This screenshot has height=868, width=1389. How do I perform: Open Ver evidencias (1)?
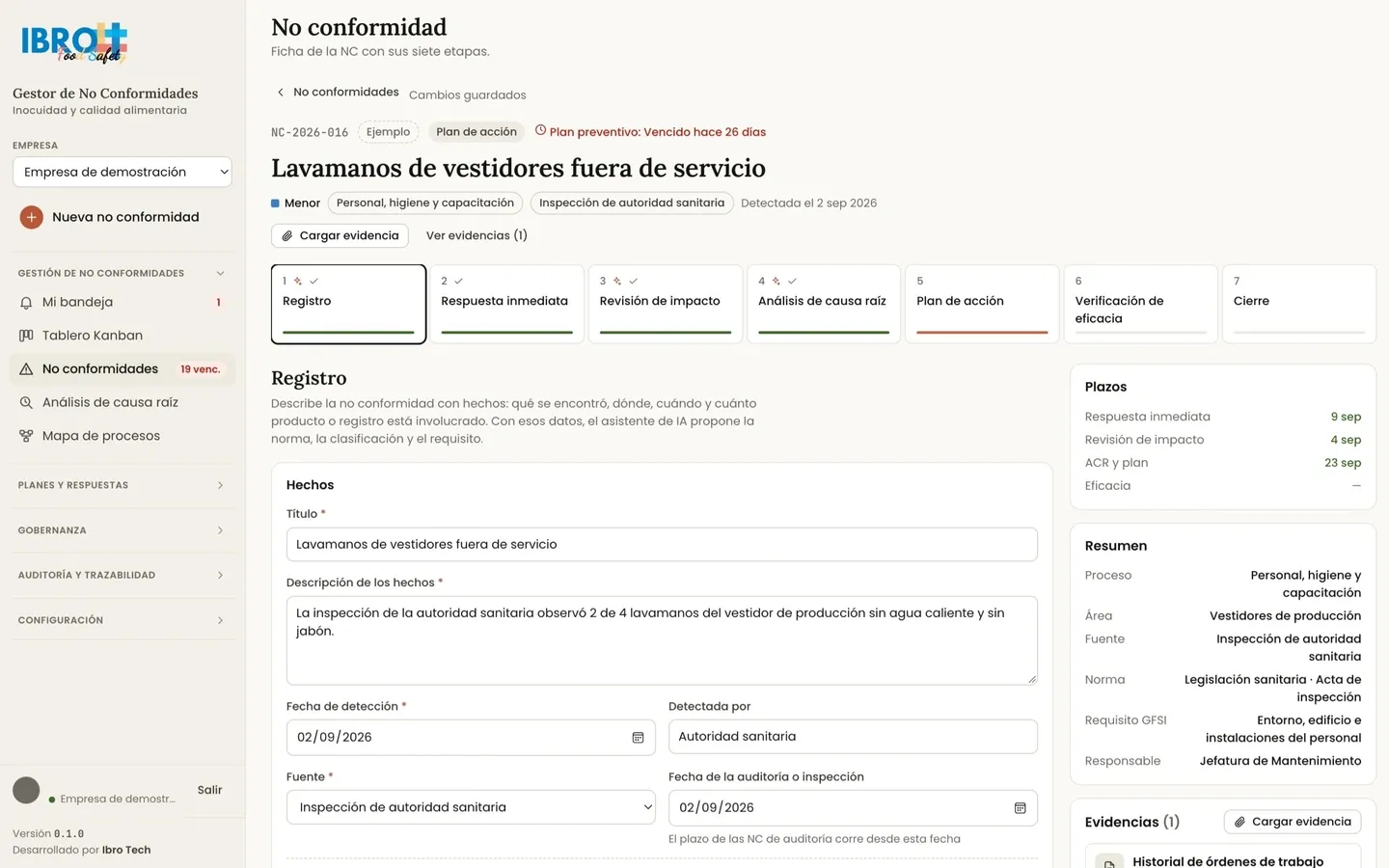477,235
